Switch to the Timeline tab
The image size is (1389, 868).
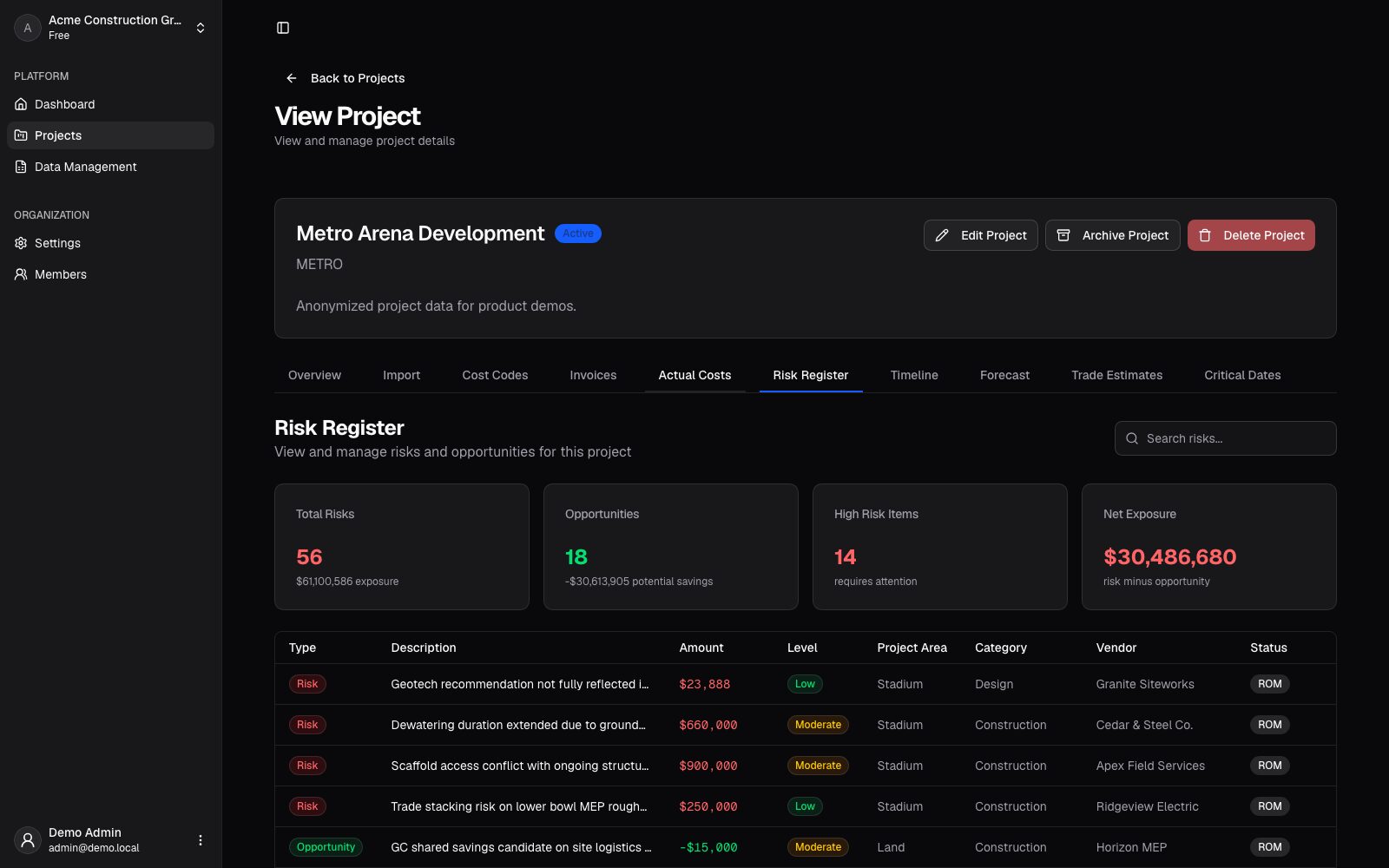pyautogui.click(x=914, y=375)
